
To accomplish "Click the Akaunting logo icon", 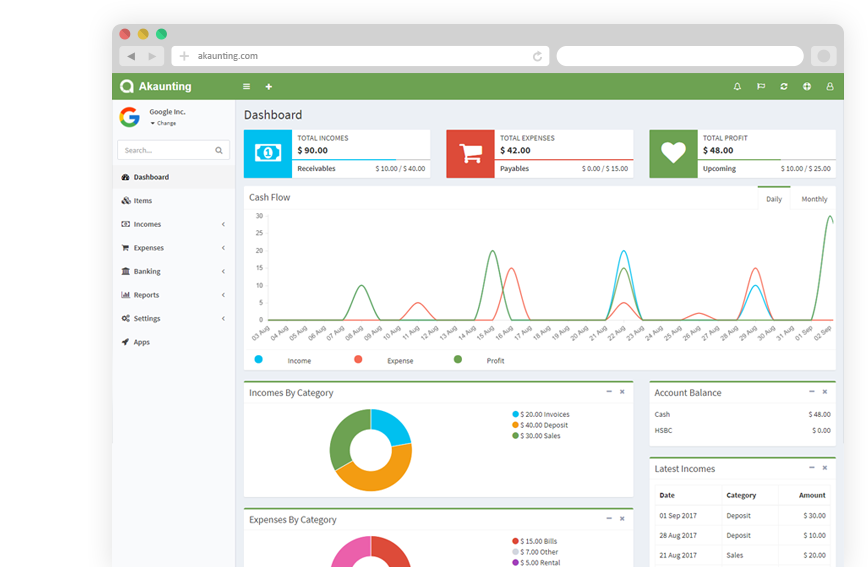I will pos(127,86).
